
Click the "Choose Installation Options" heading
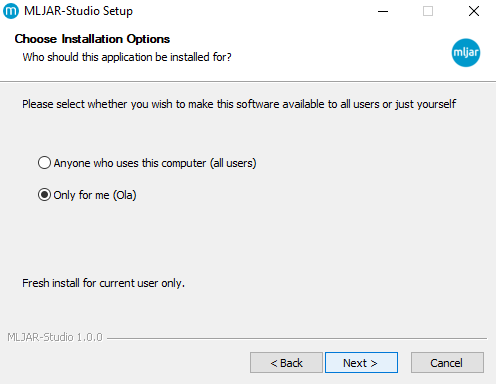pos(92,39)
